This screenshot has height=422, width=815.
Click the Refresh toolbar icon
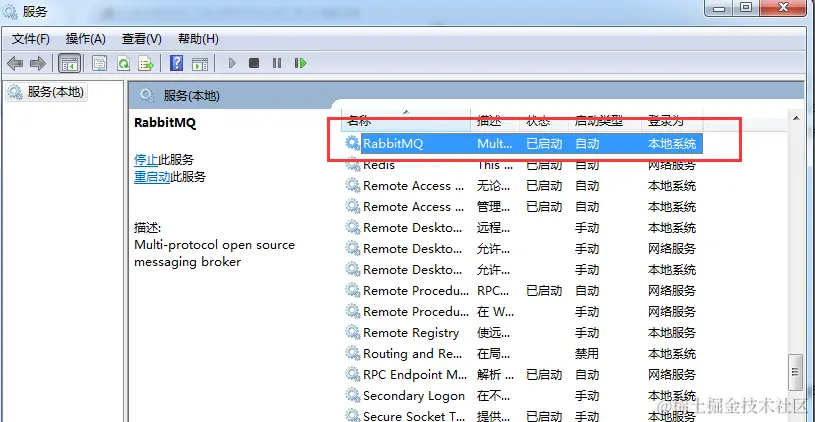123,63
